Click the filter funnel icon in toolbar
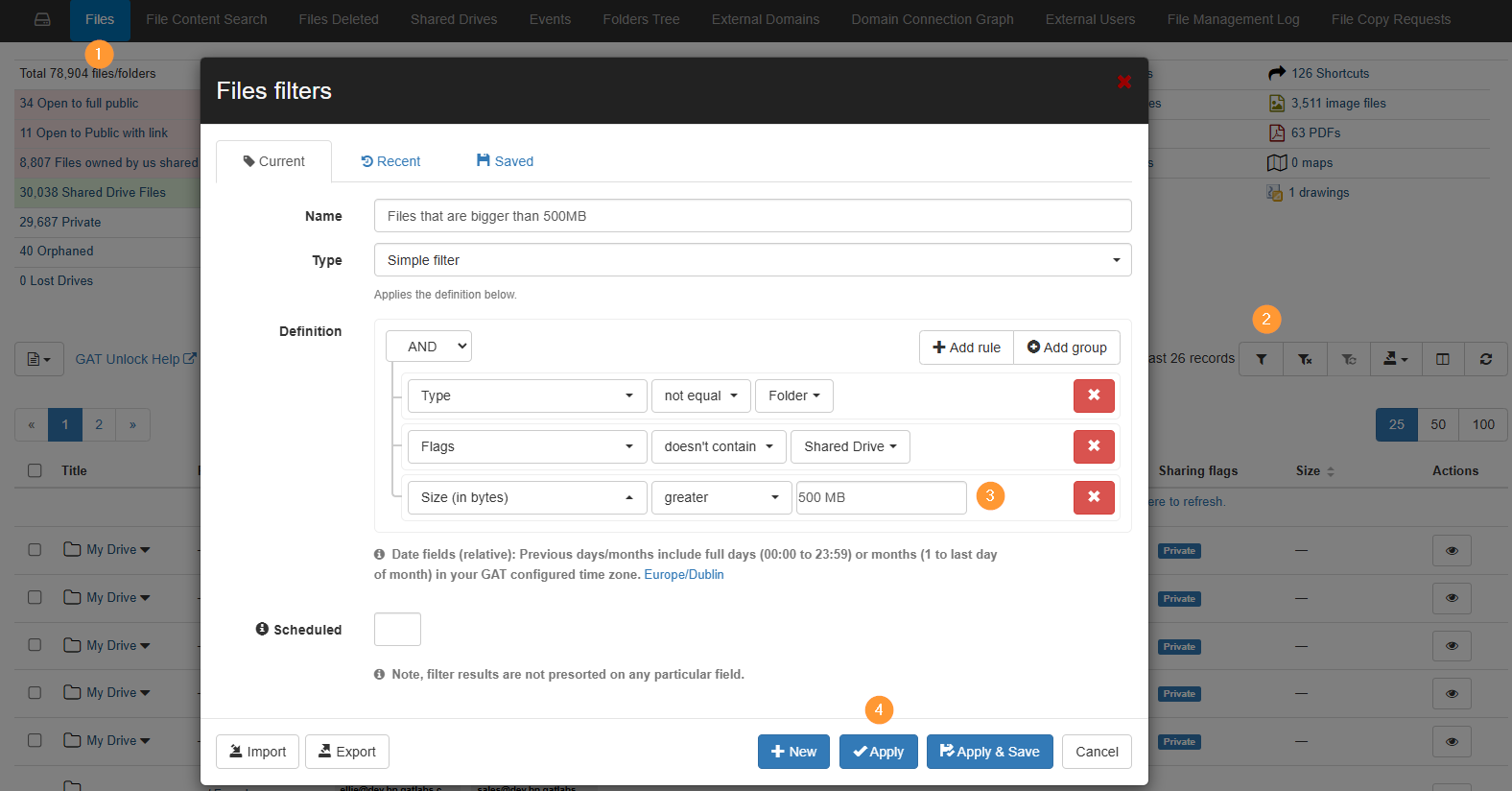The height and width of the screenshot is (791, 1512). pyautogui.click(x=1261, y=359)
